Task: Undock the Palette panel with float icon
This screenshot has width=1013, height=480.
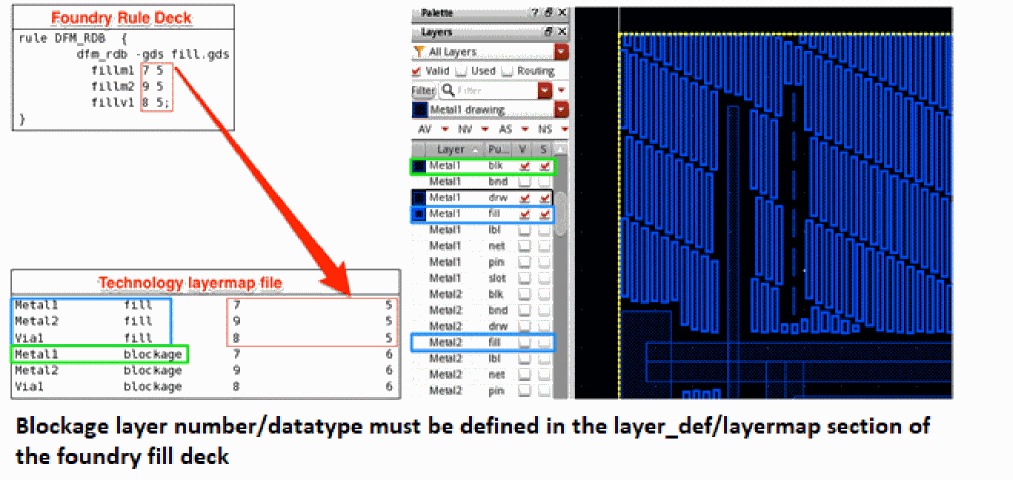Action: coord(548,12)
